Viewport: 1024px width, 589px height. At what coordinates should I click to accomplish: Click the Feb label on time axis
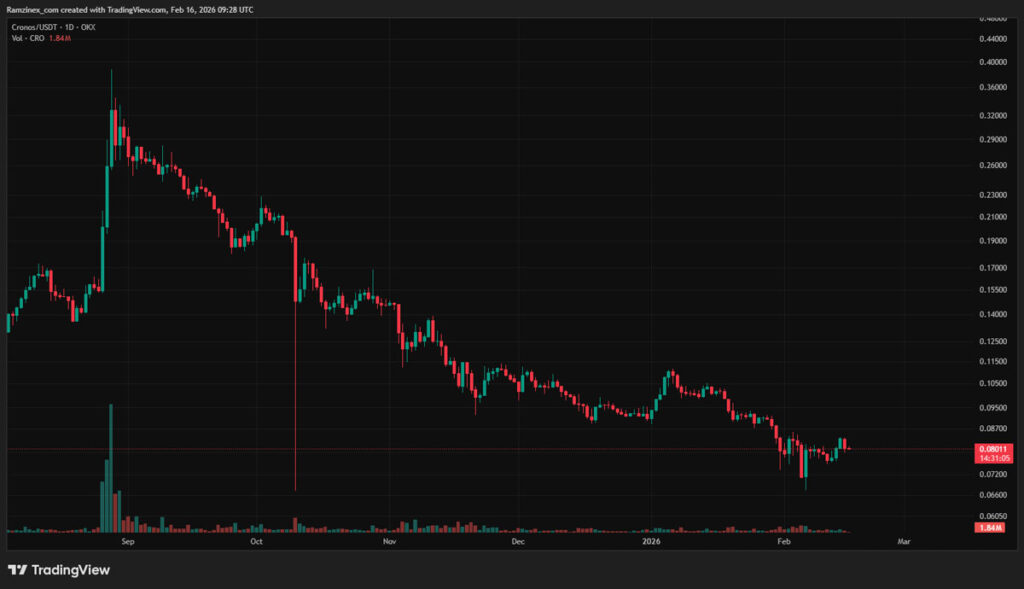783,541
